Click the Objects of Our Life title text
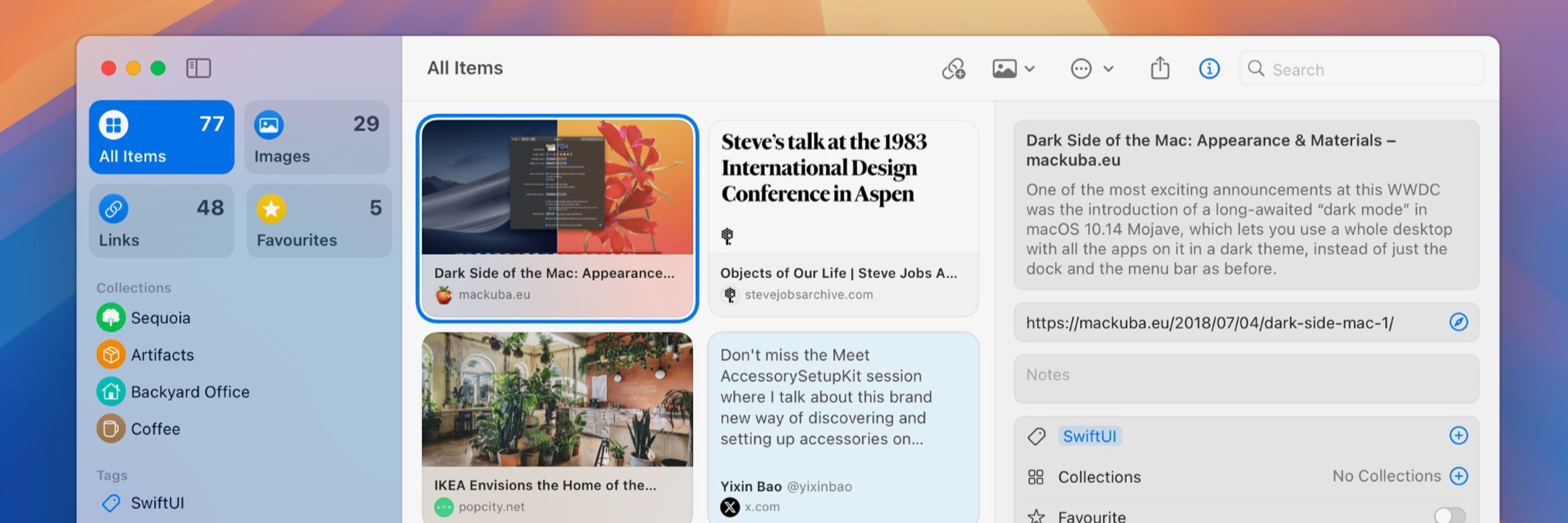The width and height of the screenshot is (1568, 523). coord(839,274)
